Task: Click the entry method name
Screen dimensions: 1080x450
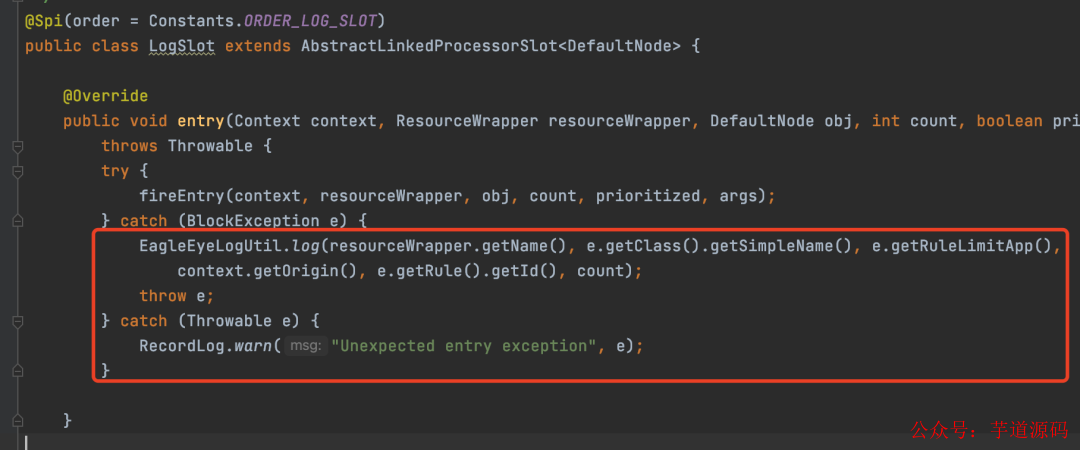Action: (x=200, y=121)
